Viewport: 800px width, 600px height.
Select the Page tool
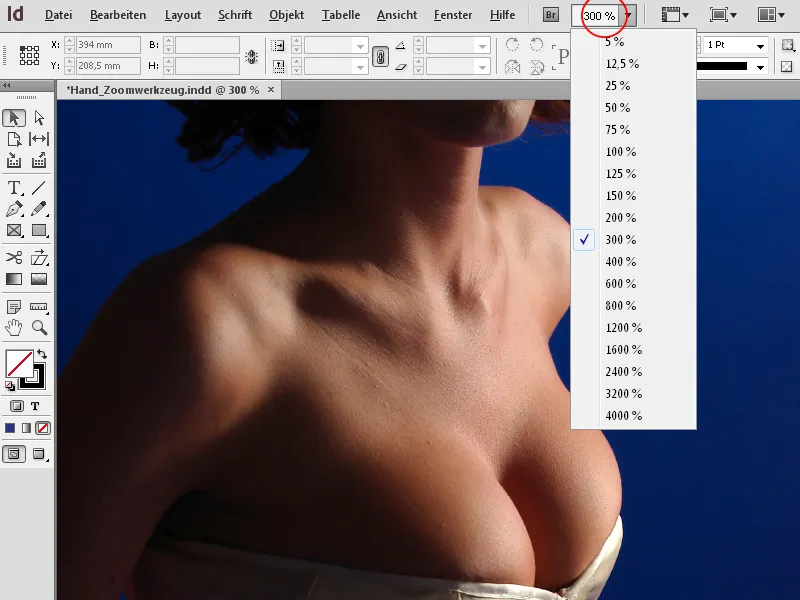(x=14, y=139)
